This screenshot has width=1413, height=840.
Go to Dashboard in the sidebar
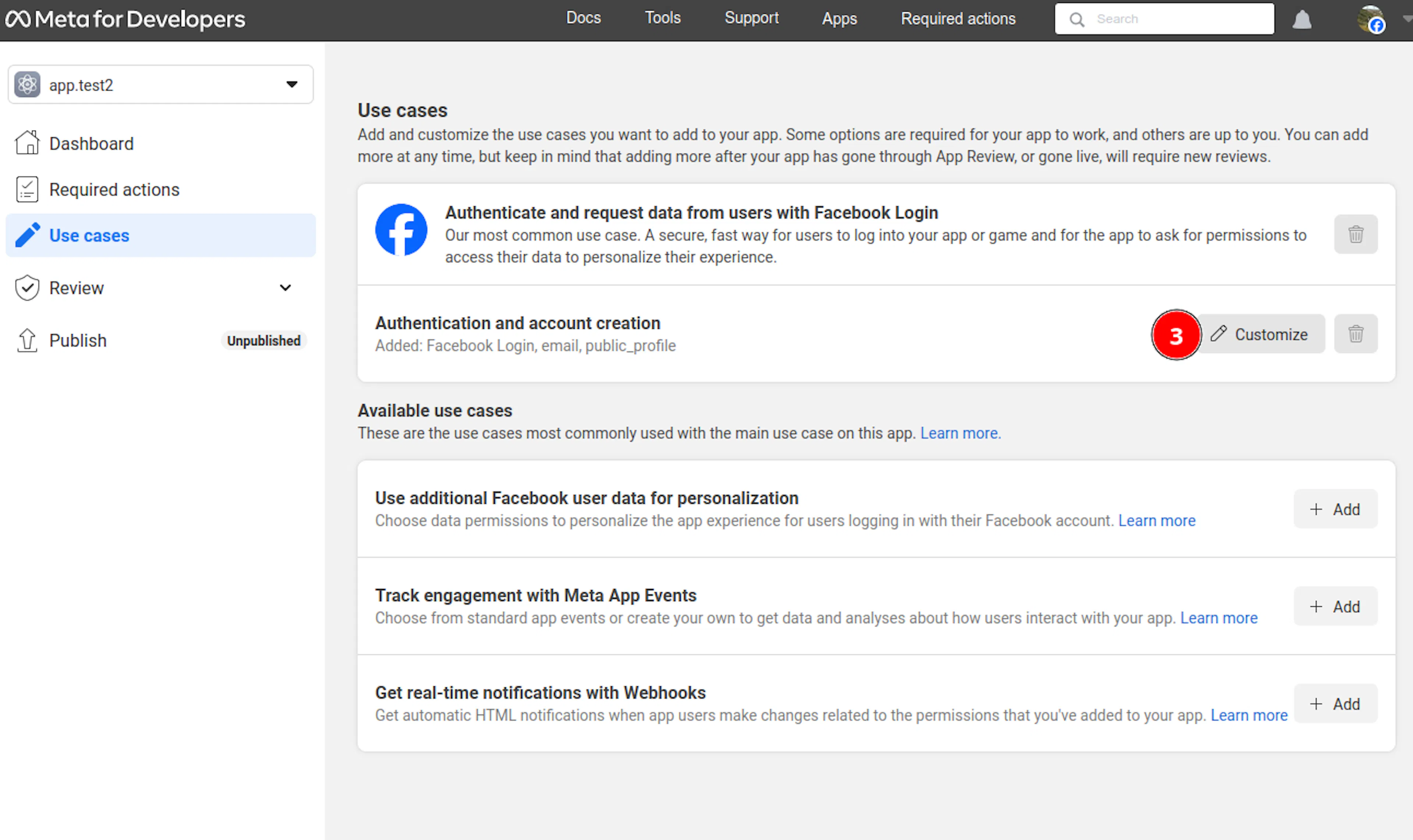point(161,143)
